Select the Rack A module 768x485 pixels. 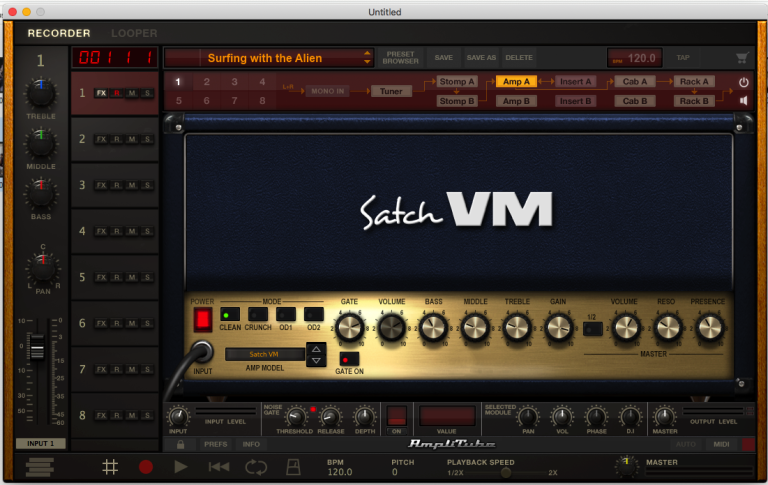(x=694, y=82)
